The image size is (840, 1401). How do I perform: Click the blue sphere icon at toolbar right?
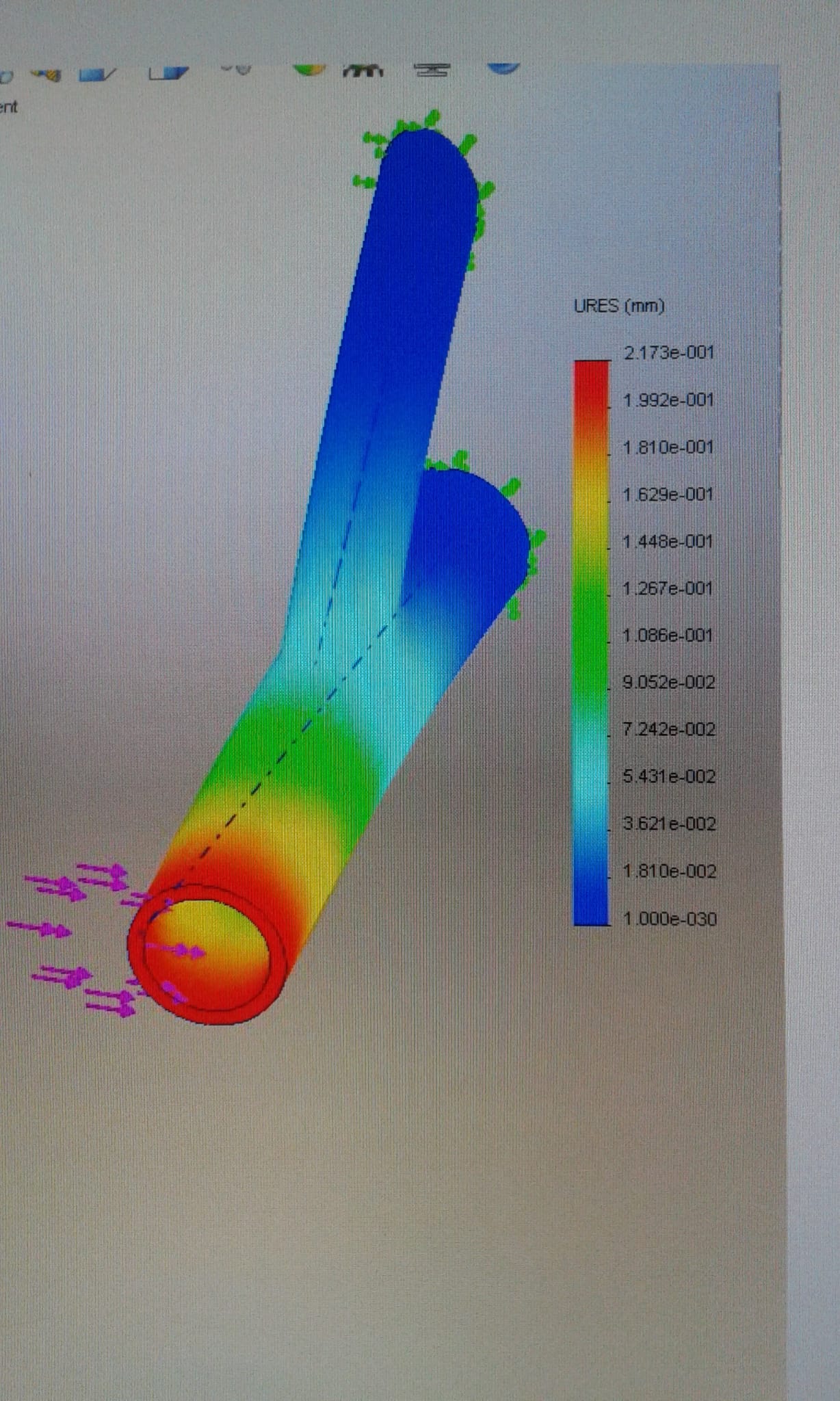[503, 68]
